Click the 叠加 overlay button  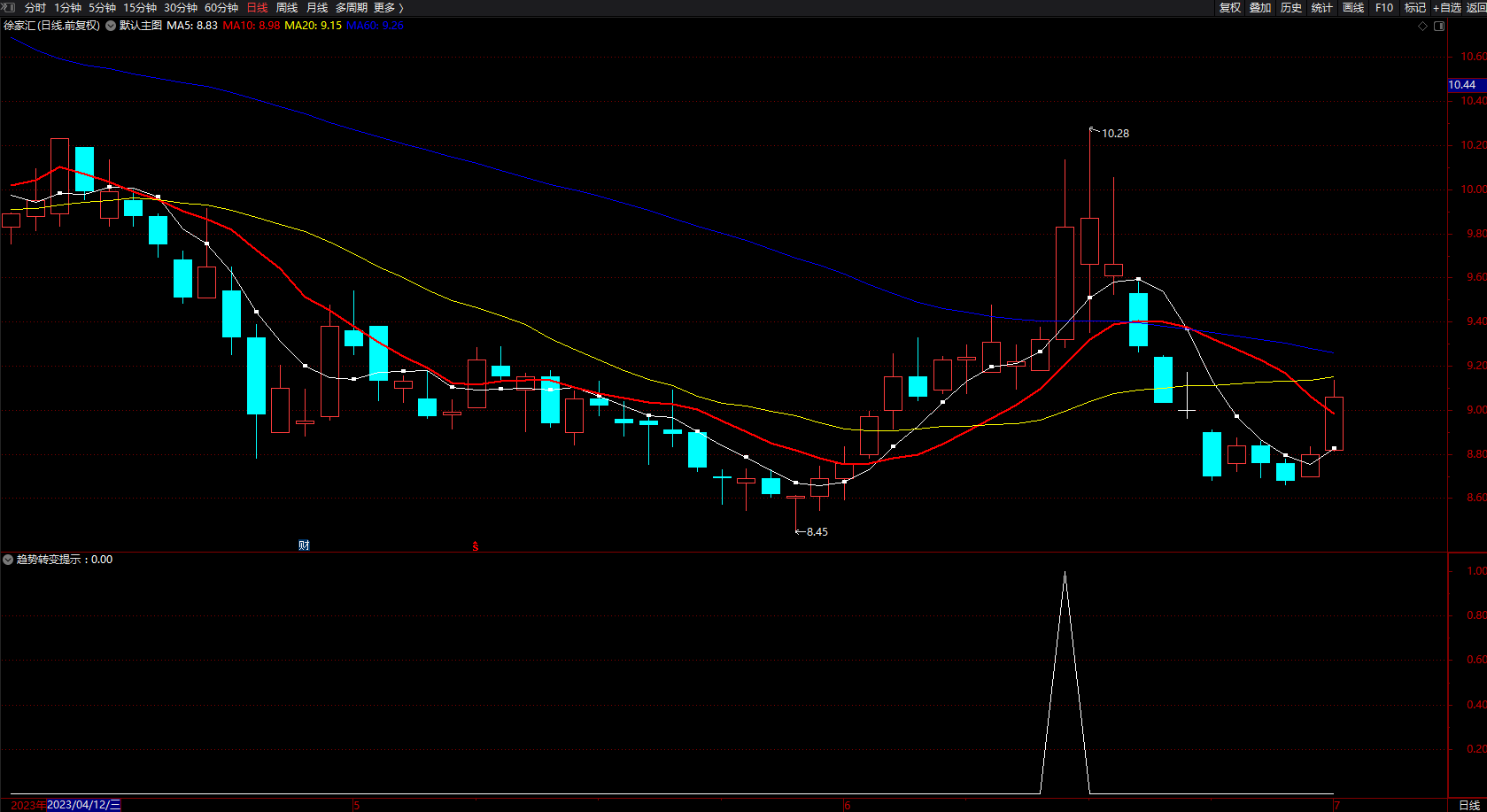point(1260,7)
